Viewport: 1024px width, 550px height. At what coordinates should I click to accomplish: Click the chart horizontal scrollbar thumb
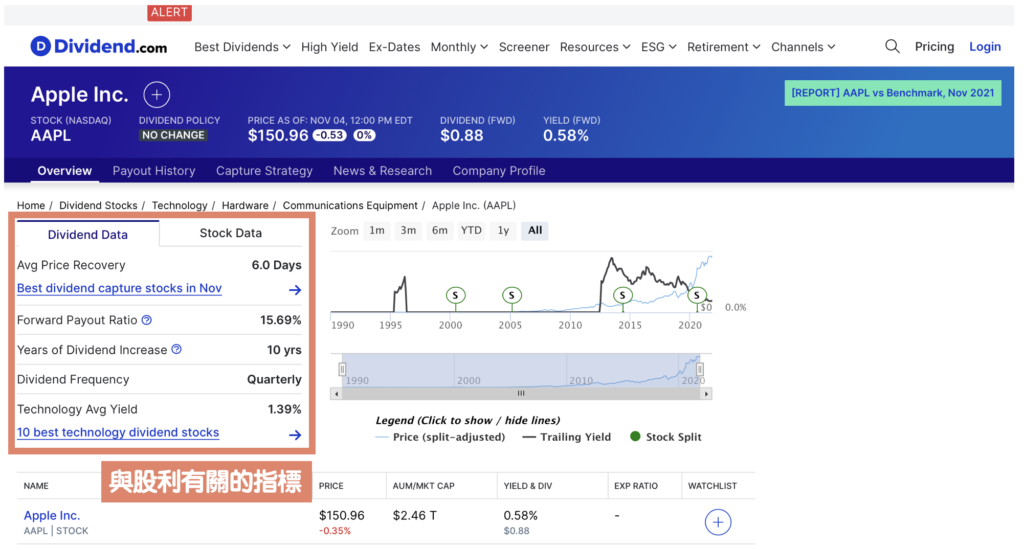click(x=521, y=394)
